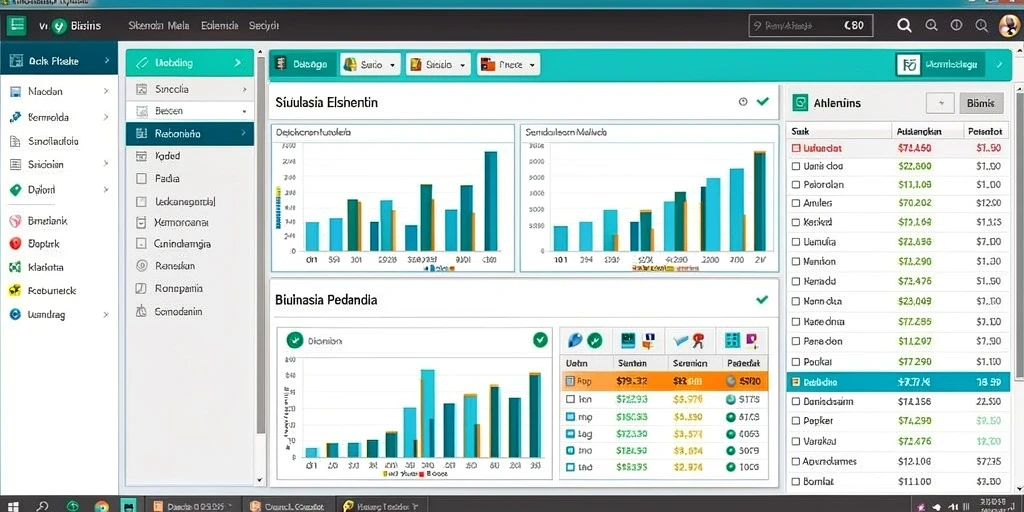This screenshot has height=512, width=1024.
Task: Expand the Macdan sidebar chevron
Action: click(106, 91)
